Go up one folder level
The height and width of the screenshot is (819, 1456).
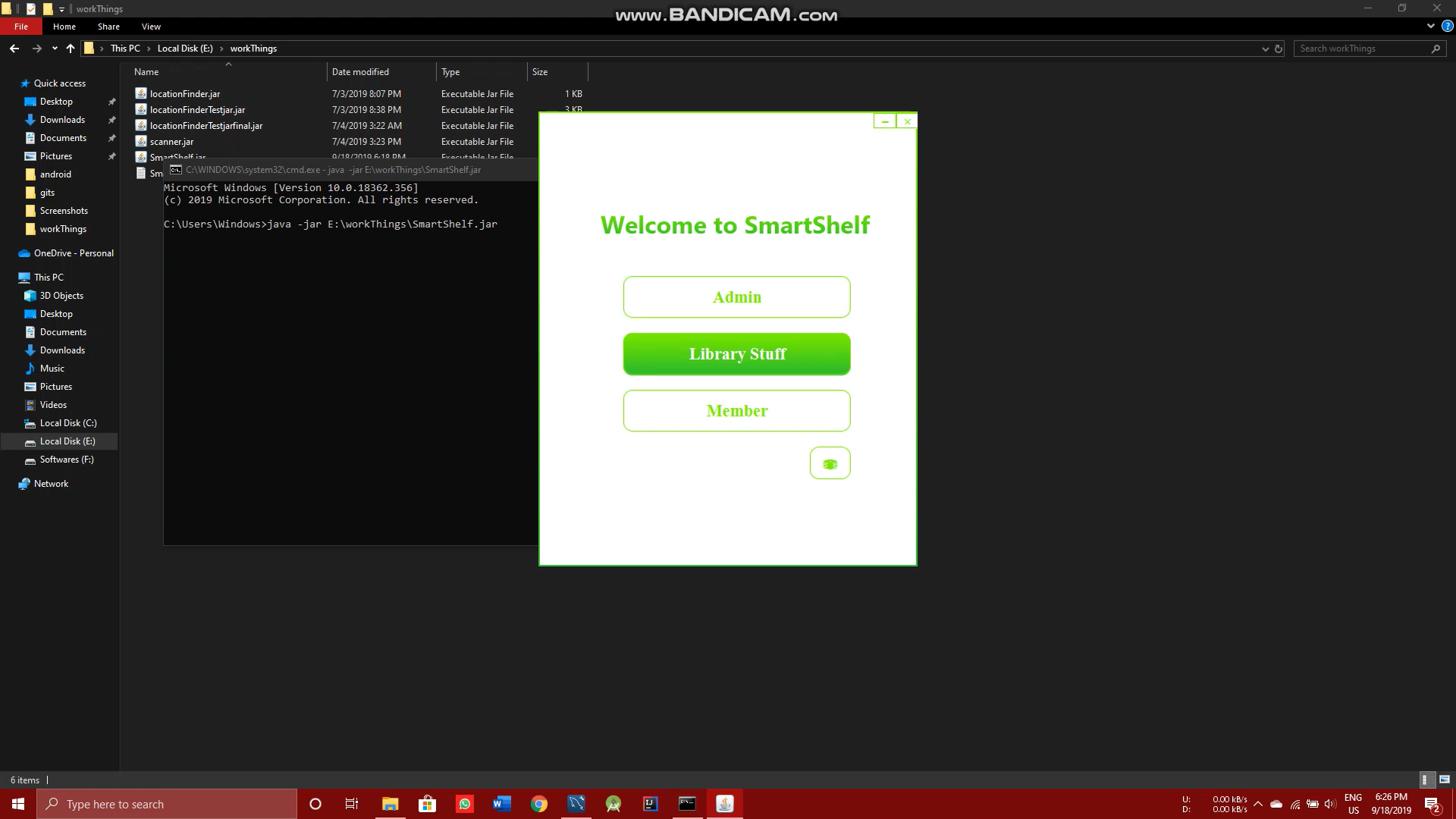click(71, 49)
